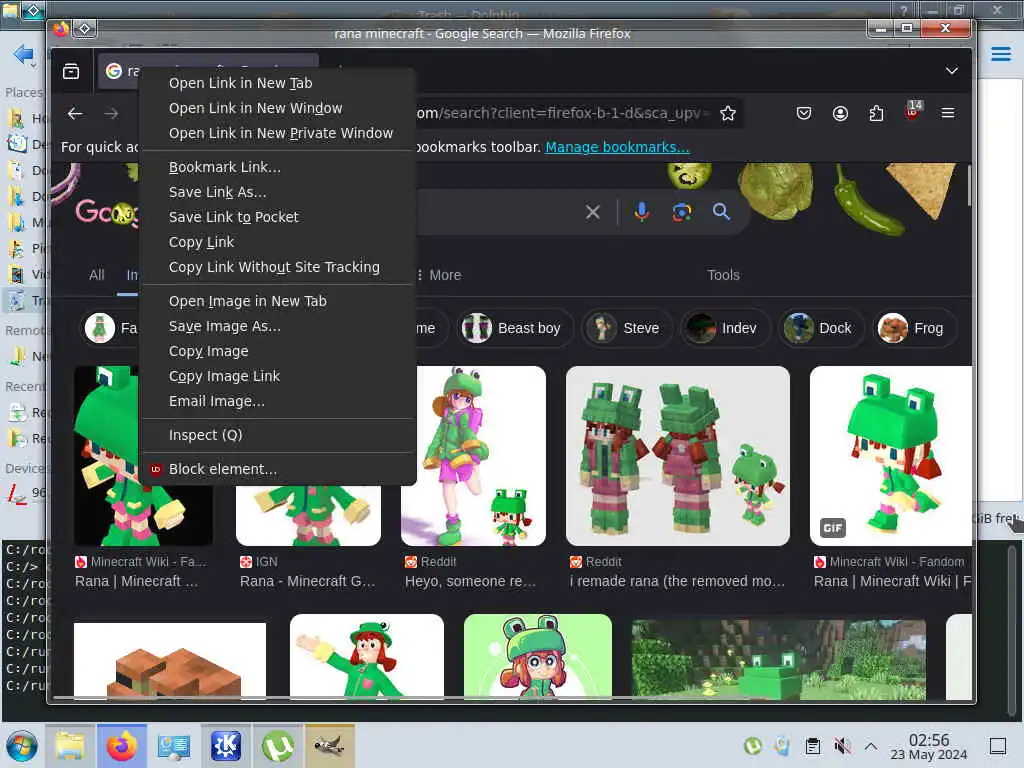Click Dolphin back arrow icon
1024x768 pixels.
coord(23,54)
